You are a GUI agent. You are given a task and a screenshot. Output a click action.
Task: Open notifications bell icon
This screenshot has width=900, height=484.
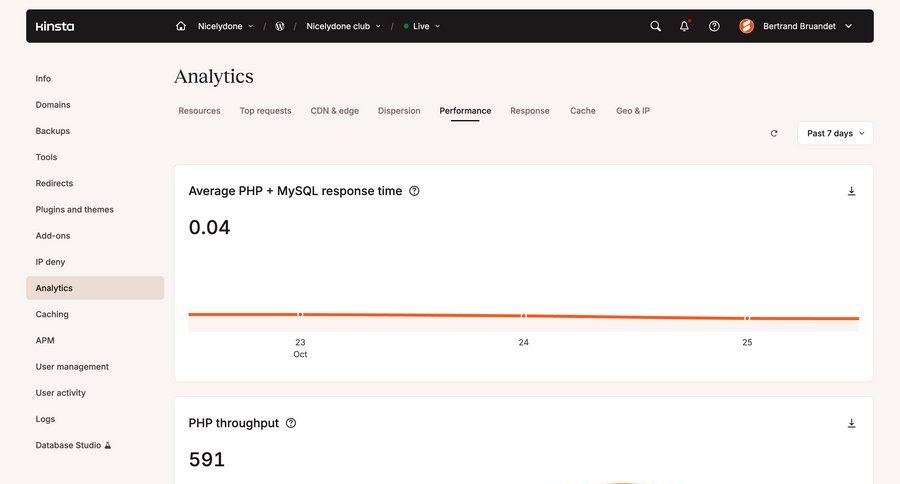coord(685,26)
